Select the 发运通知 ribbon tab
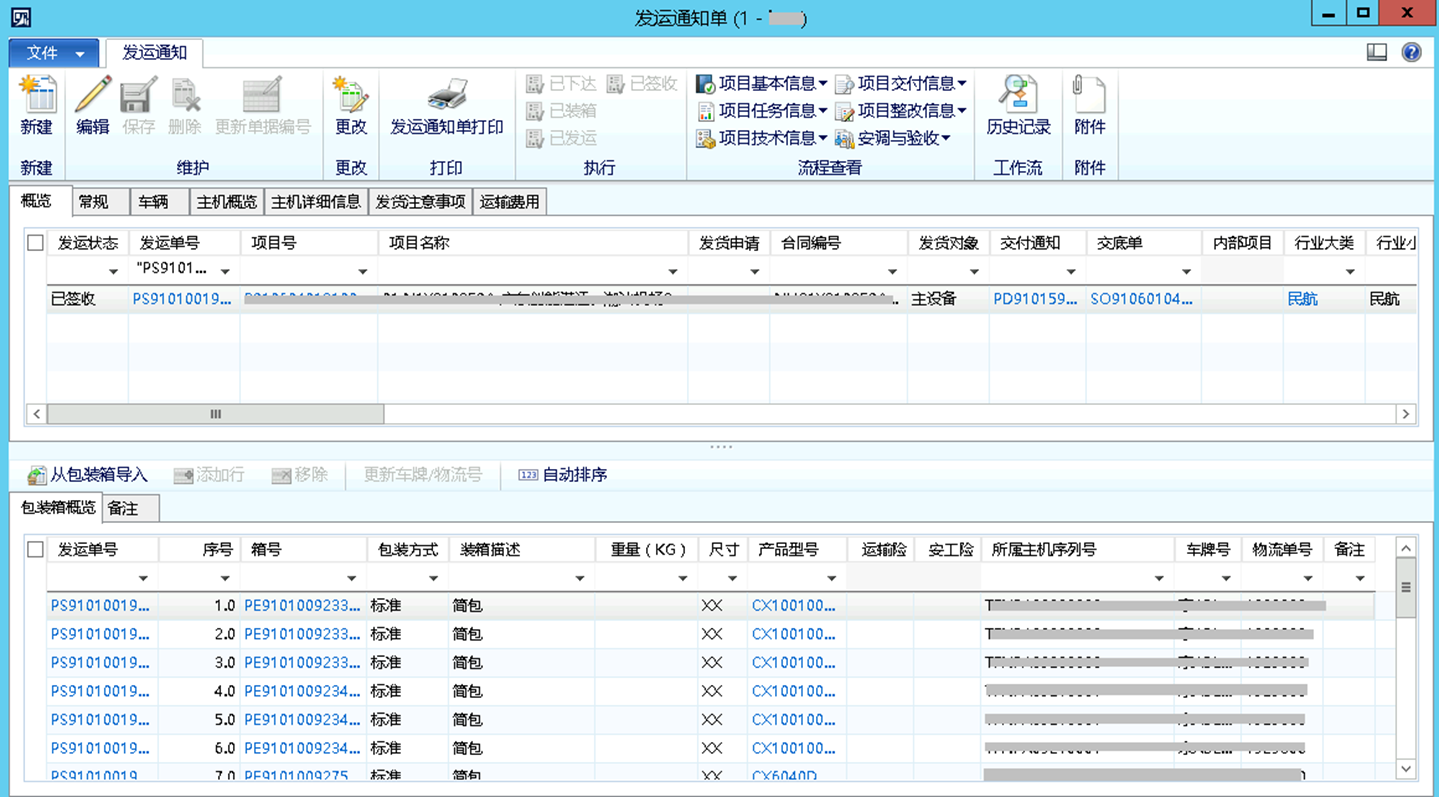 155,53
